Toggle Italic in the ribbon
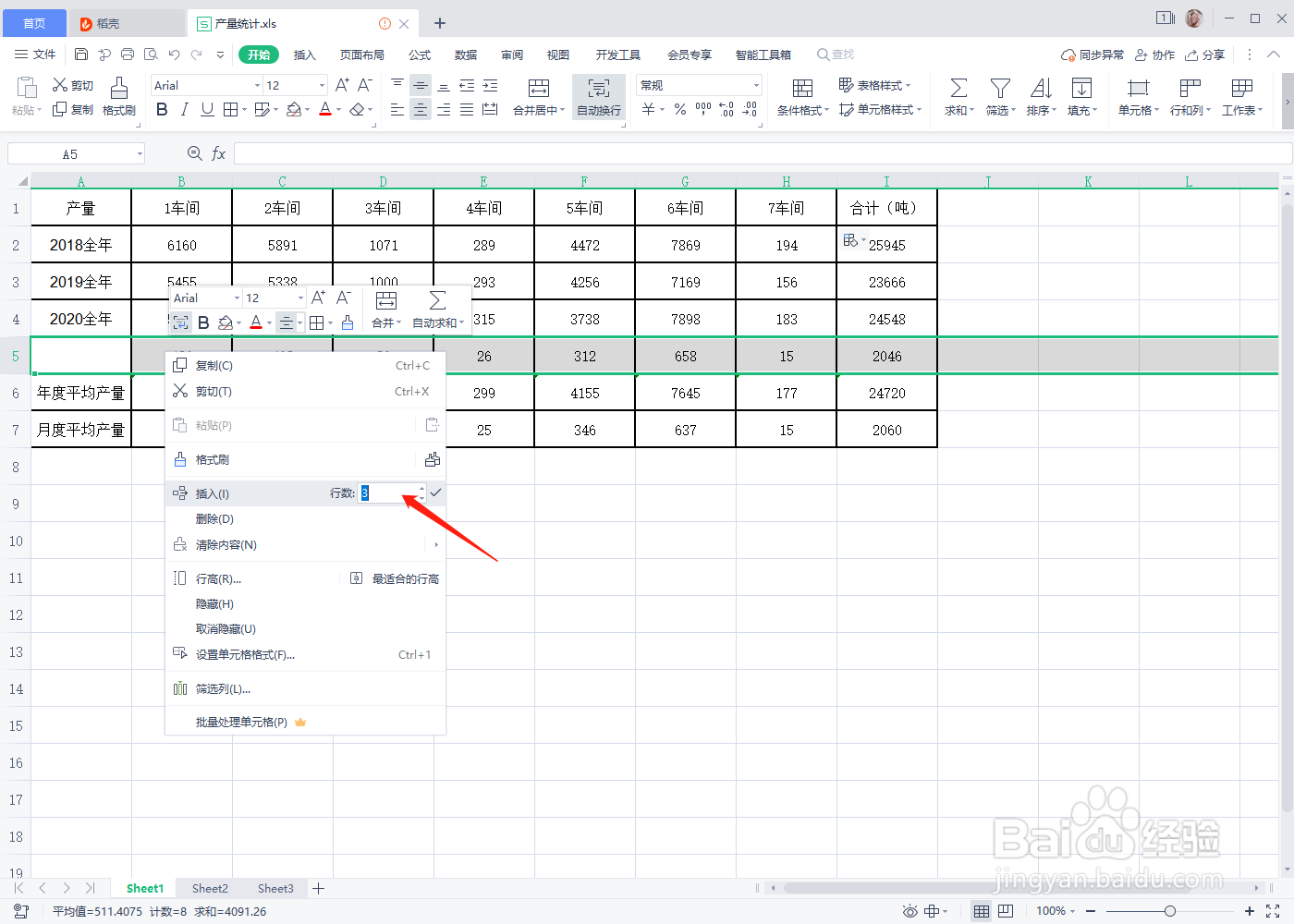 [184, 110]
